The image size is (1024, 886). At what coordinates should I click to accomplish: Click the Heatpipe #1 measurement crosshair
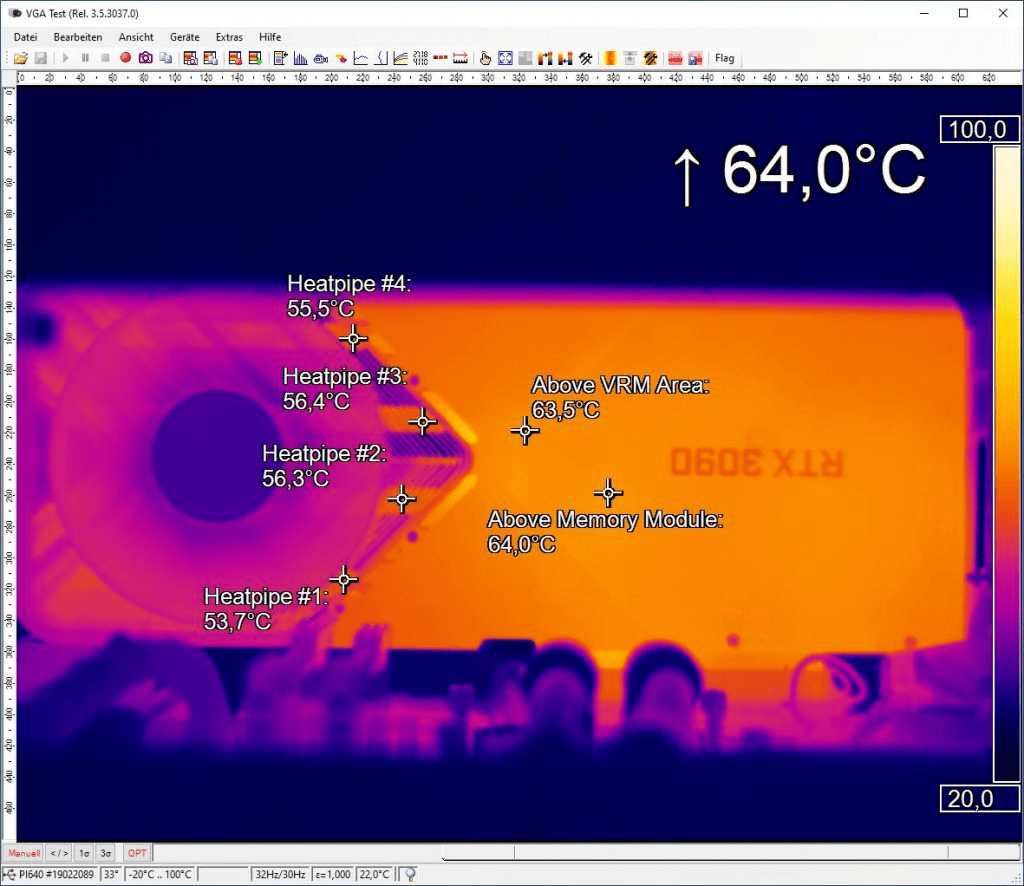(x=344, y=579)
